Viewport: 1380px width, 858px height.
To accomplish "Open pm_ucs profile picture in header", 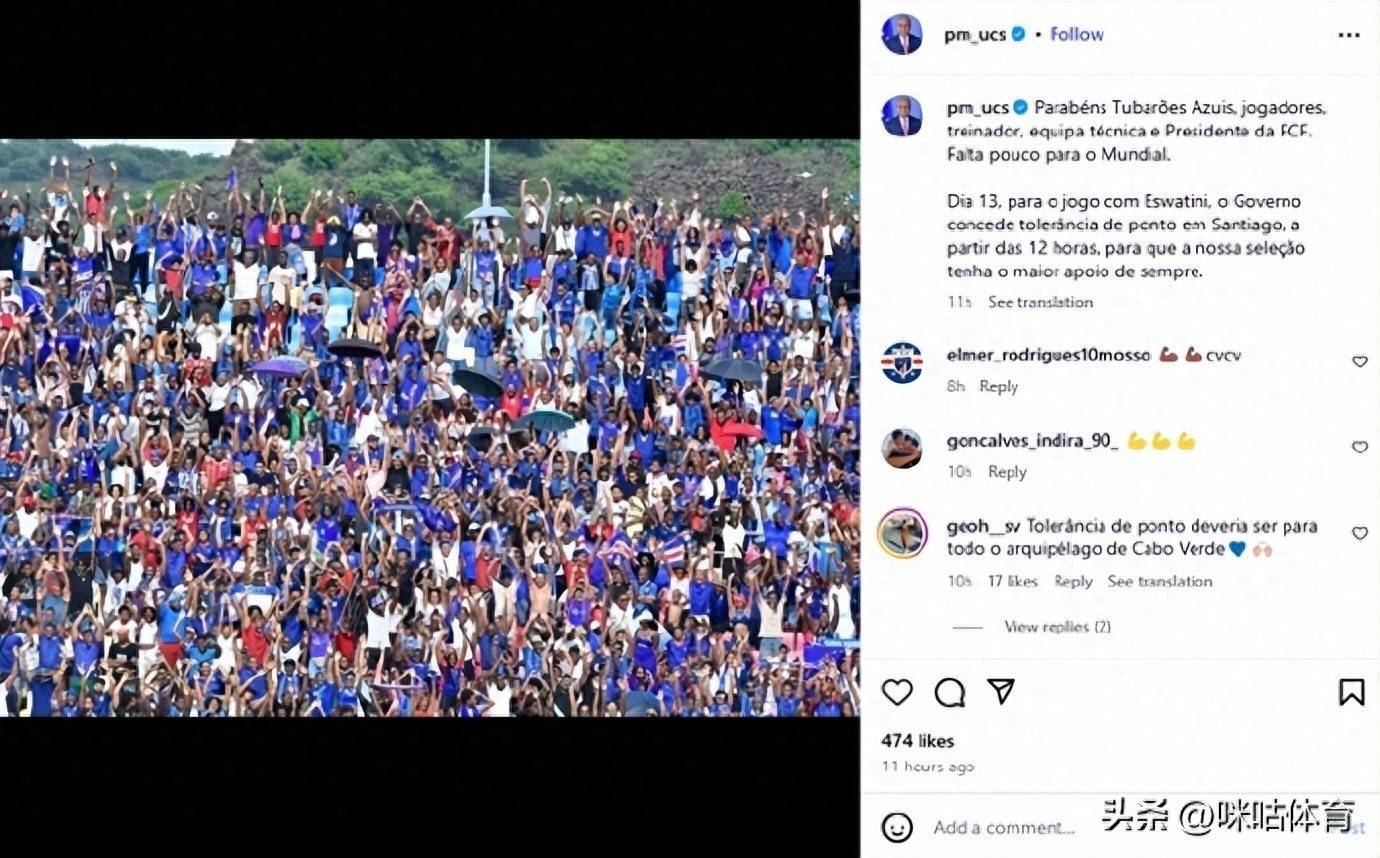I will 902,34.
